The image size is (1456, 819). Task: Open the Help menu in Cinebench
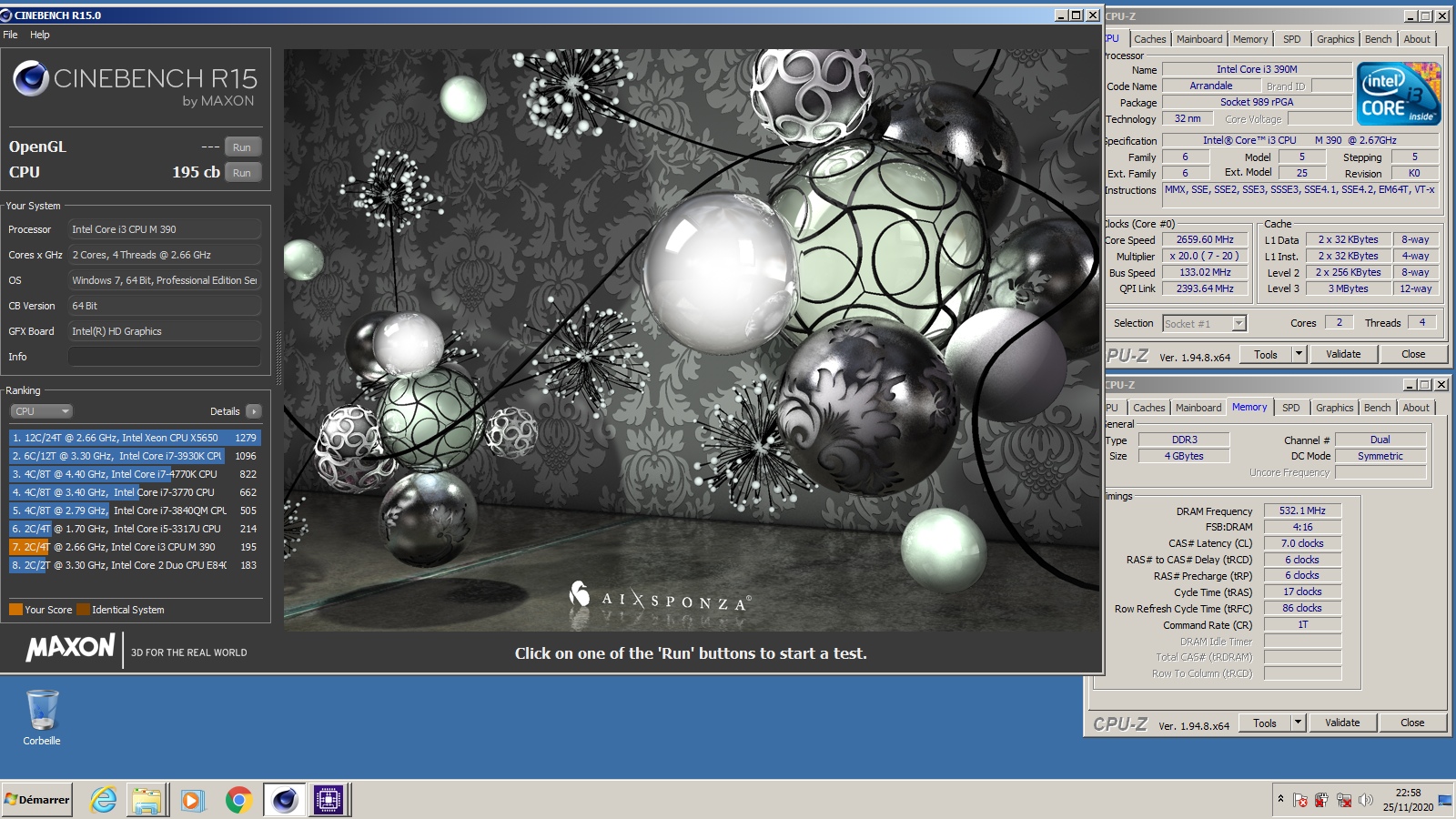(x=40, y=35)
